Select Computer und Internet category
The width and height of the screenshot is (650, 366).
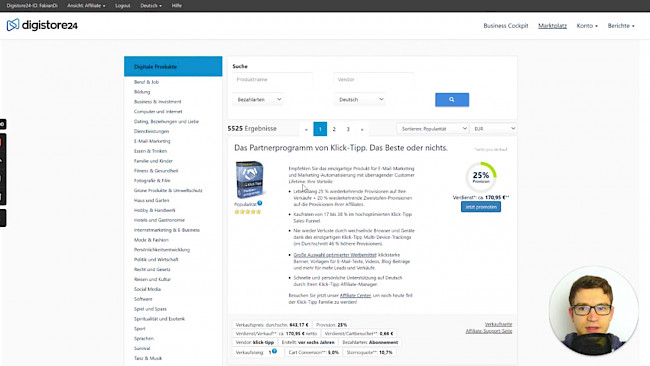158,111
